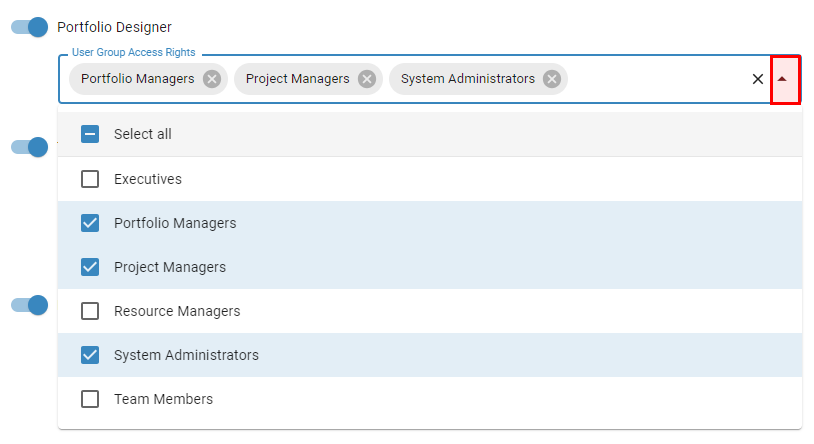Toggle the second switch below Portfolio Designer
This screenshot has width=814, height=444.
(30, 147)
